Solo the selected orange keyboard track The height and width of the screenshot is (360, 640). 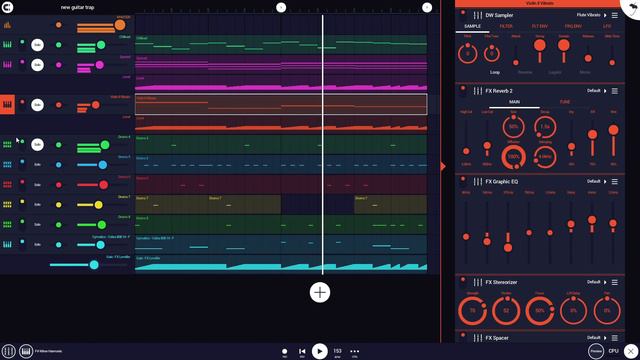37,105
